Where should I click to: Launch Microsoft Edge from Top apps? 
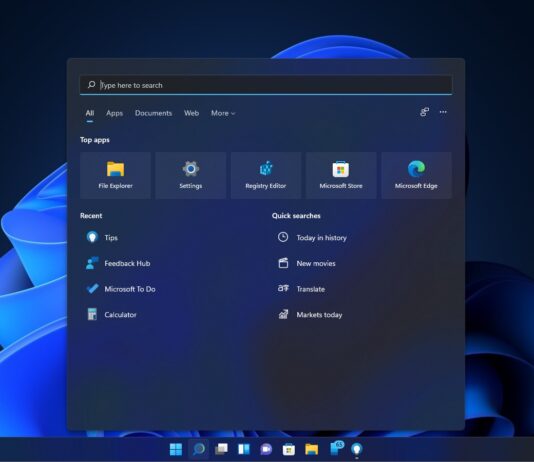[416, 175]
